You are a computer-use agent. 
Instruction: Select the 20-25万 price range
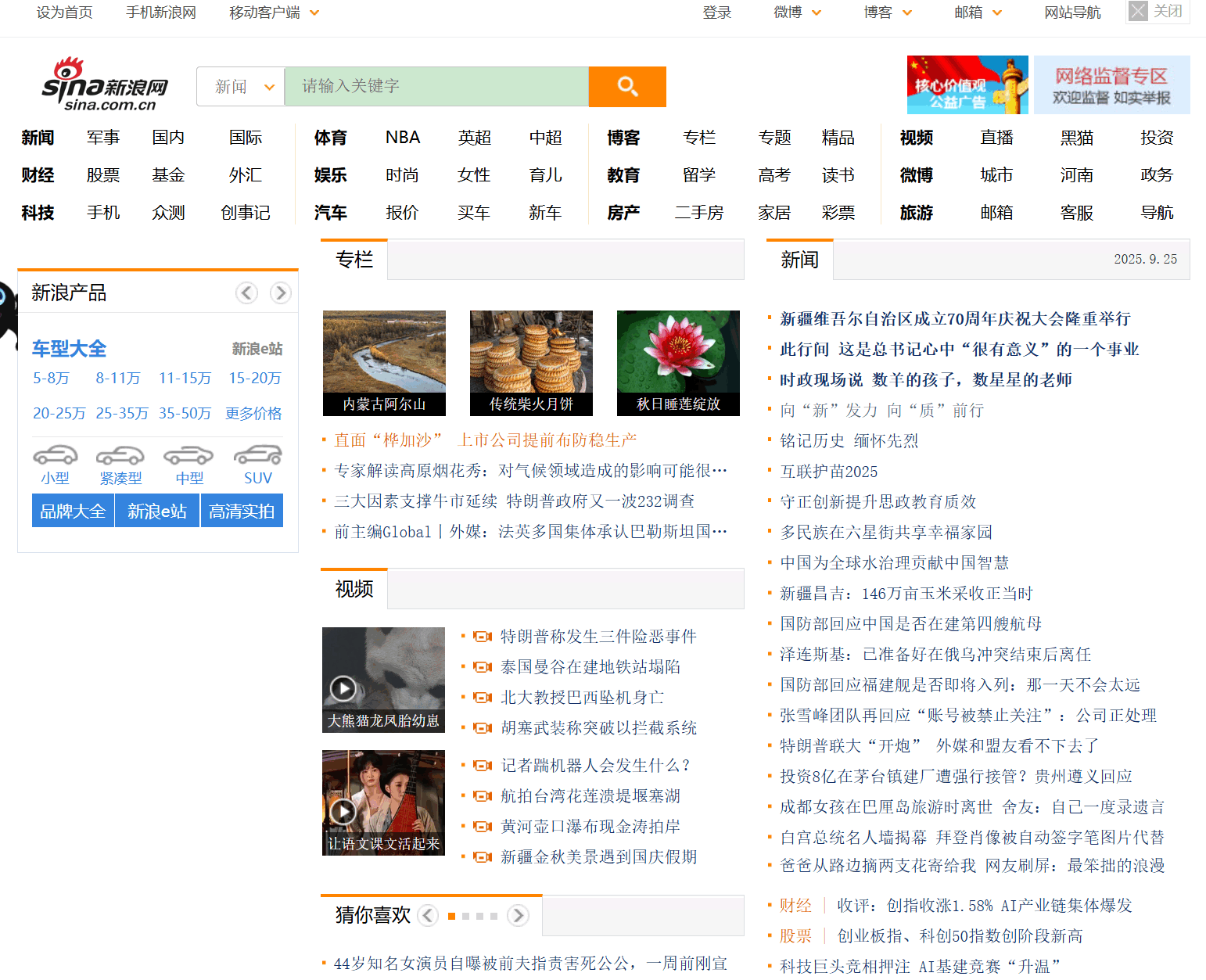point(59,414)
